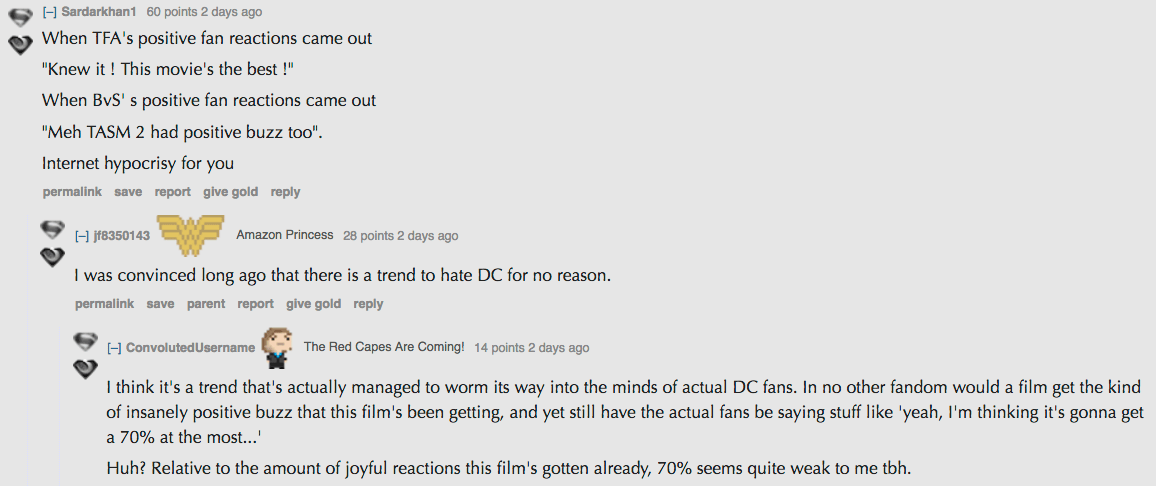Report Sardarkhan1's comment
This screenshot has width=1156, height=486.
pyautogui.click(x=172, y=192)
